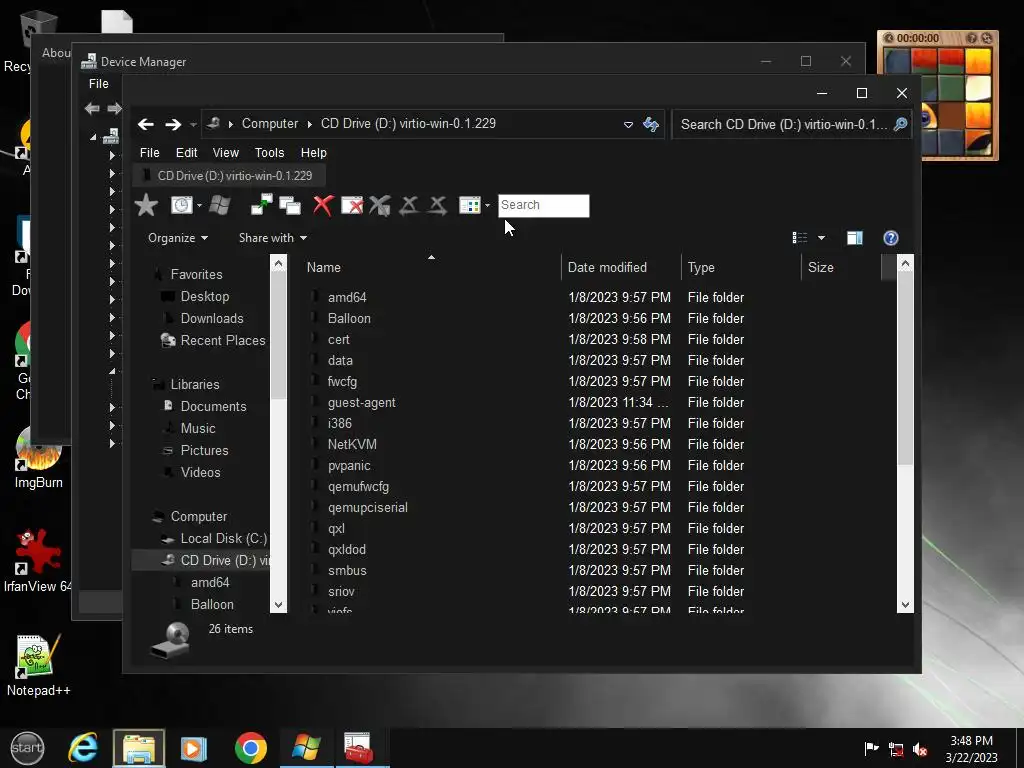Toggle the preview pane button
This screenshot has height=768, width=1024.
click(855, 238)
